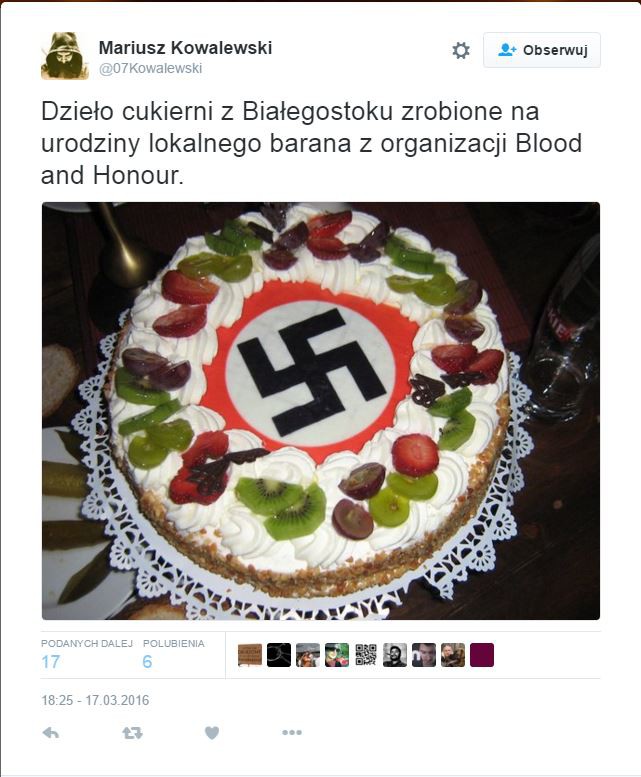The width and height of the screenshot is (641, 777).
Task: Open the first brown sign avatar
Action: [250, 655]
